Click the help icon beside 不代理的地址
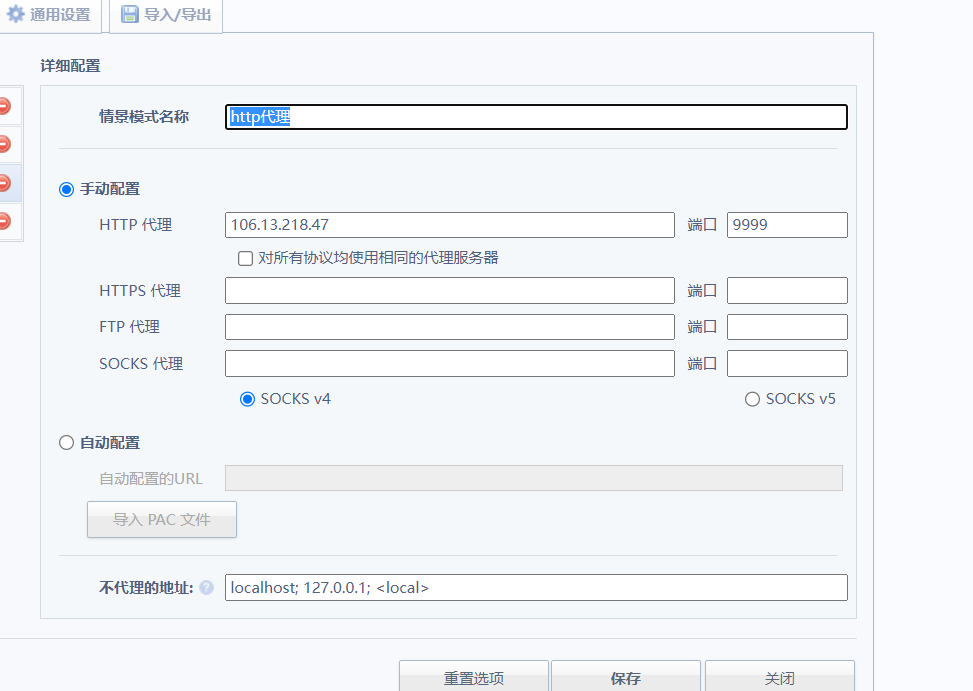The image size is (973, 691). pos(206,588)
